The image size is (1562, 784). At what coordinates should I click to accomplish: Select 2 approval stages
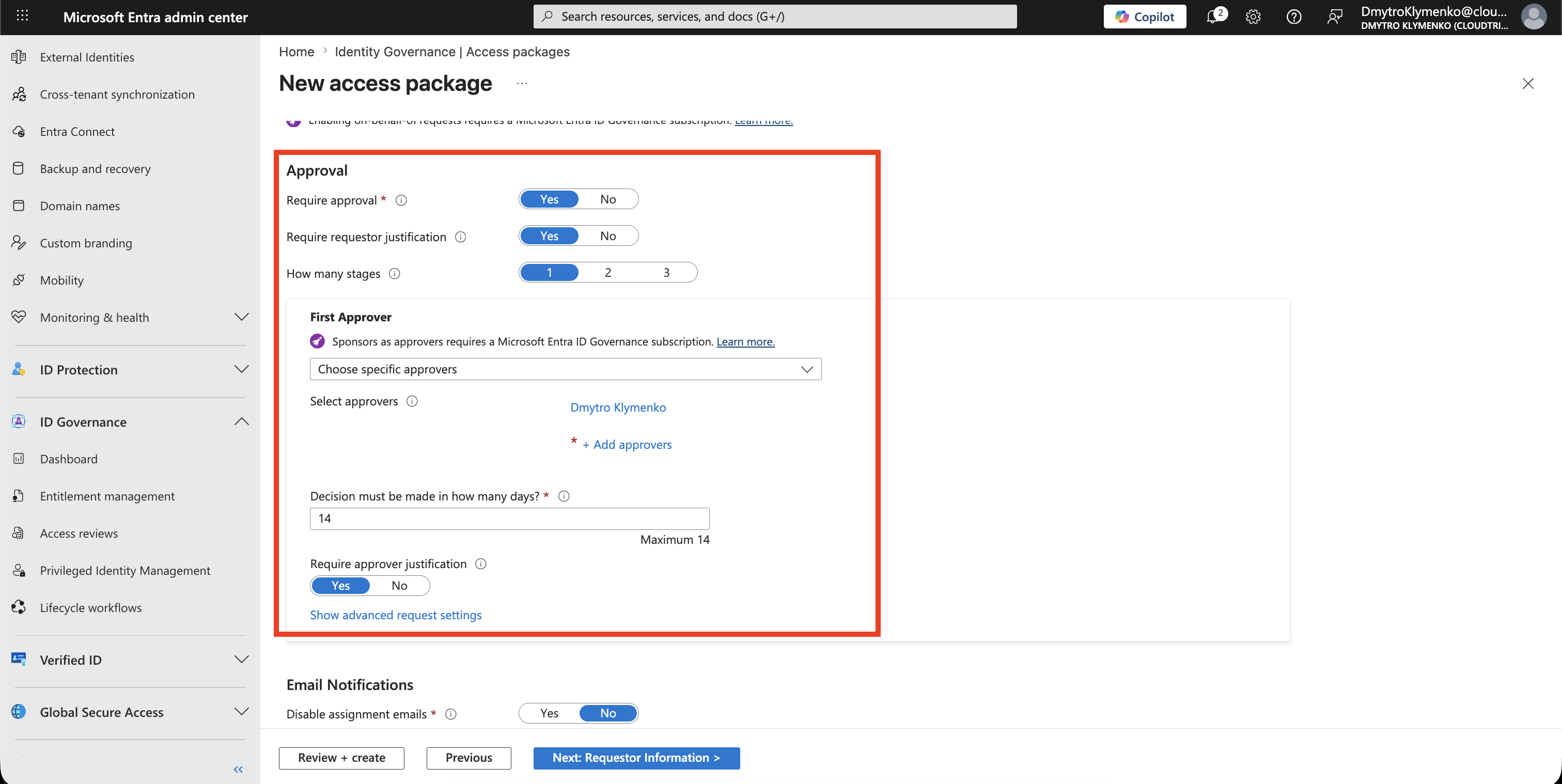tap(607, 272)
